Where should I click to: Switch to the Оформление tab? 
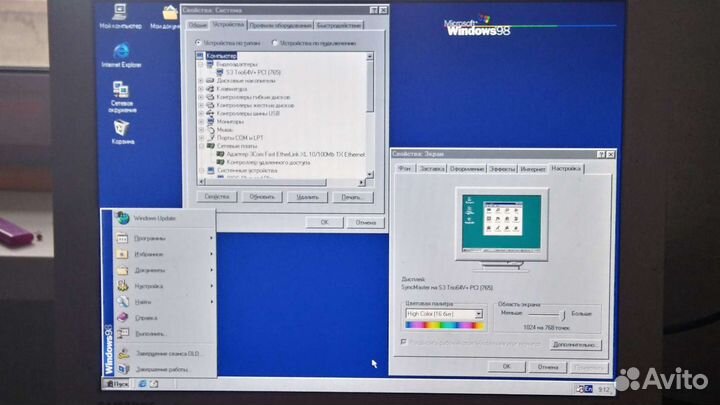(467, 169)
